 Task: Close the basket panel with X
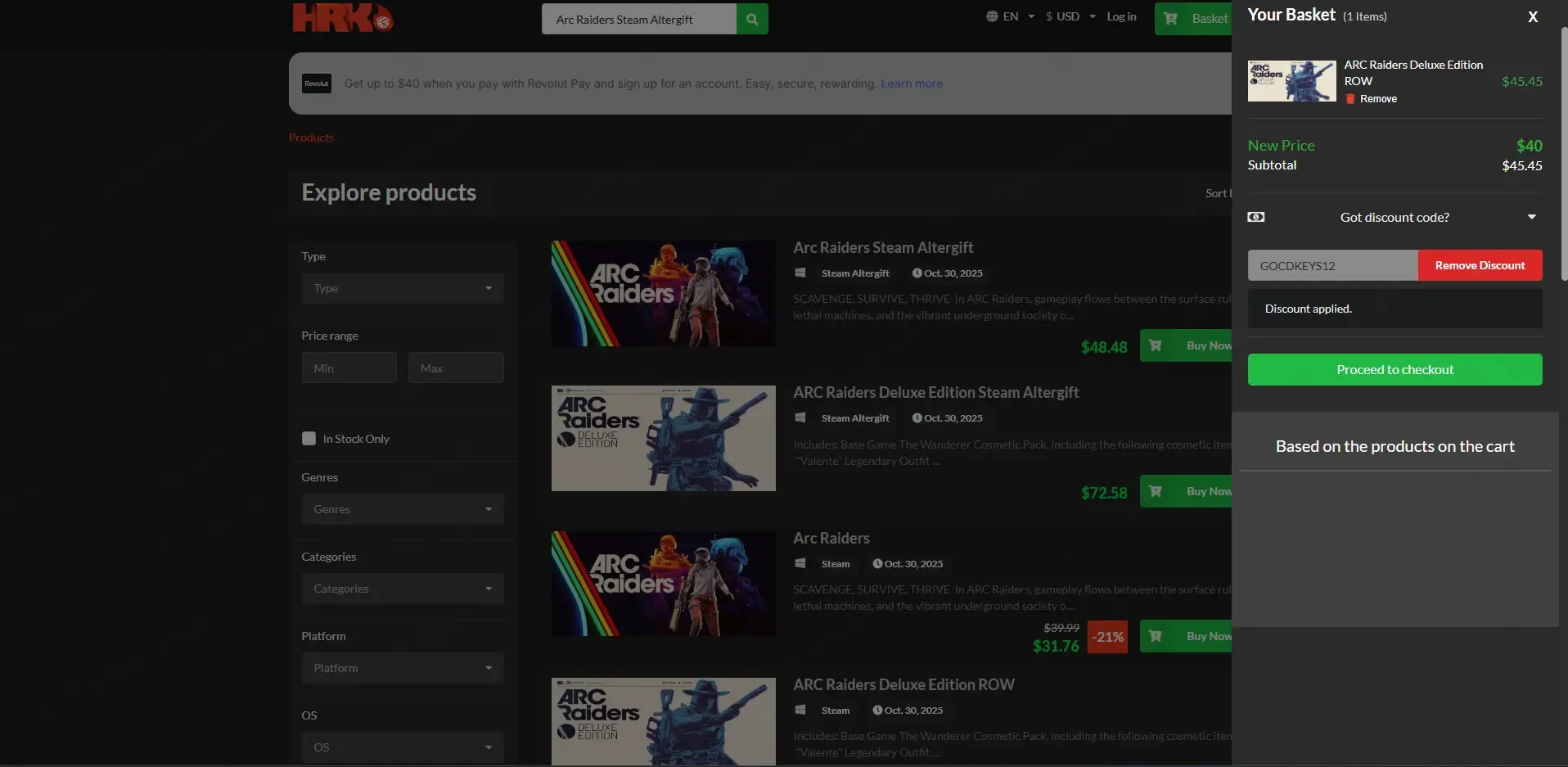click(x=1533, y=16)
